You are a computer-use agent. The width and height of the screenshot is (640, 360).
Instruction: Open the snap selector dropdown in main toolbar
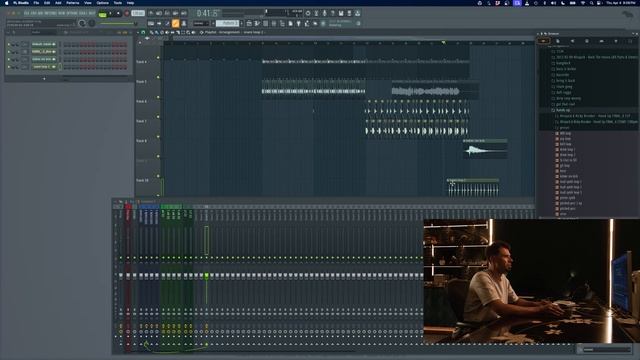201,23
